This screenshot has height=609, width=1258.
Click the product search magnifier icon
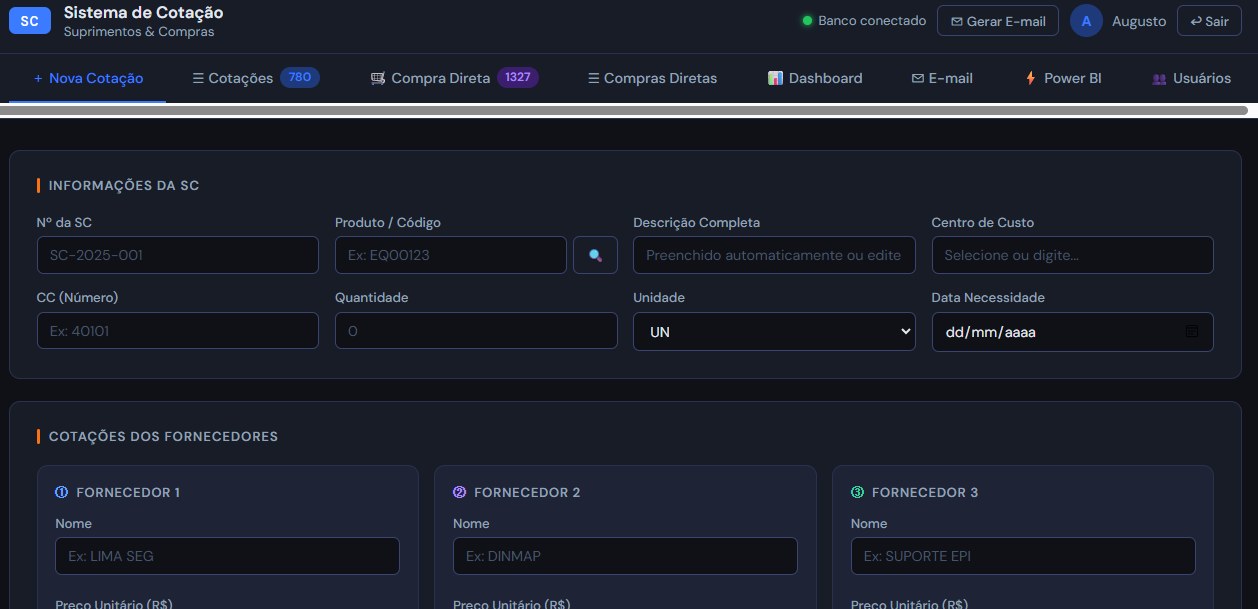pos(595,255)
